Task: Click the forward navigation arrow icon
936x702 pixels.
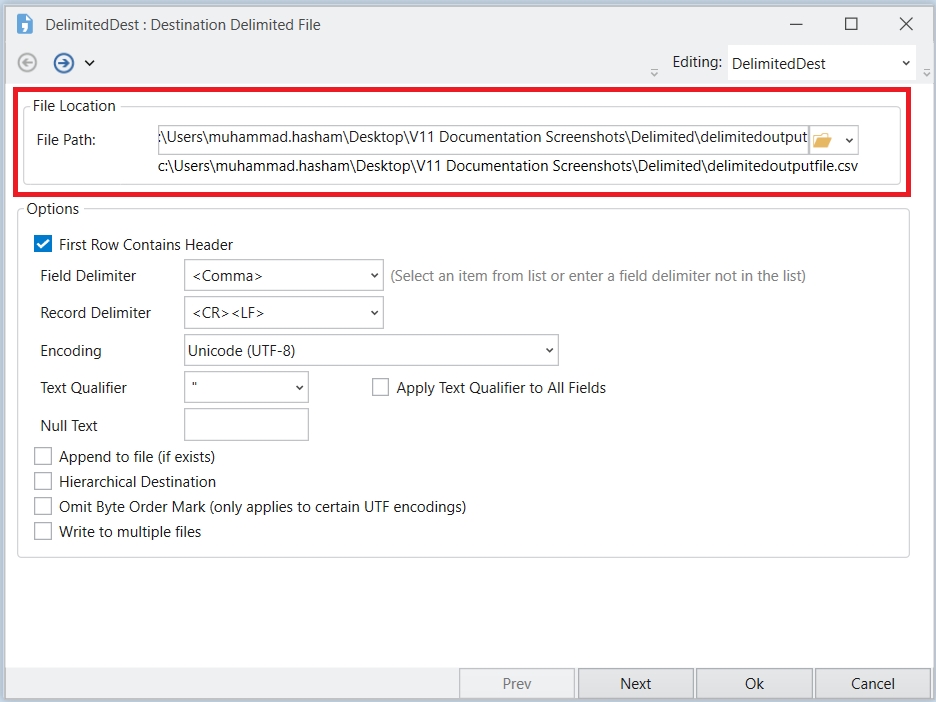Action: 63,63
